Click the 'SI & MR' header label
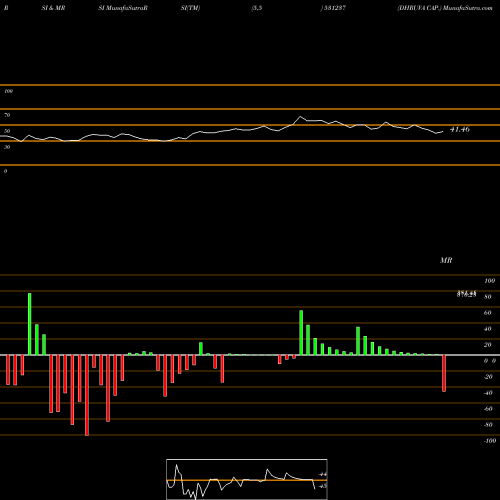500x500 pixels. click(x=53, y=8)
